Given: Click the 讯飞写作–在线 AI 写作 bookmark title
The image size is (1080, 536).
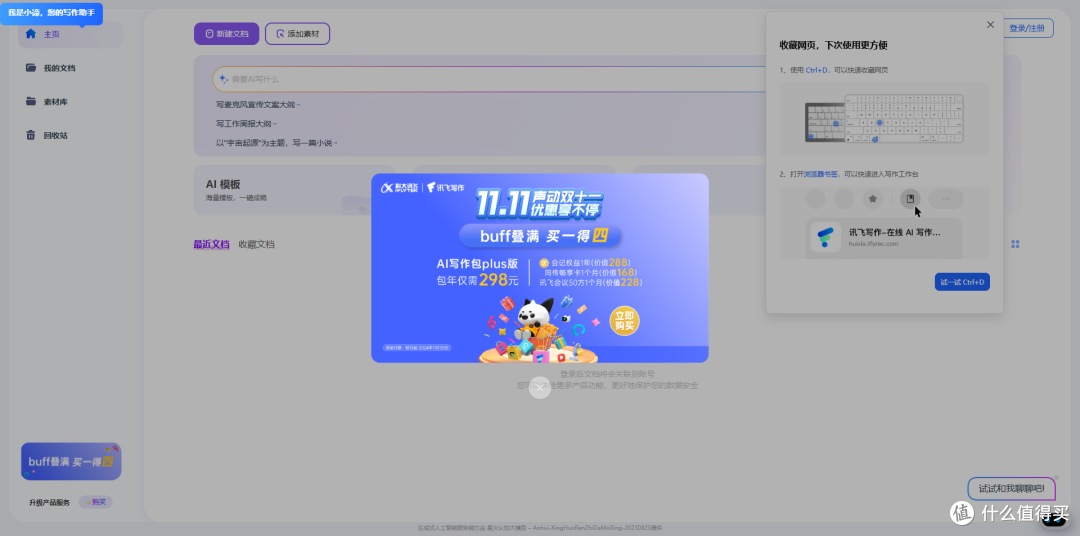Looking at the screenshot, I should [895, 233].
